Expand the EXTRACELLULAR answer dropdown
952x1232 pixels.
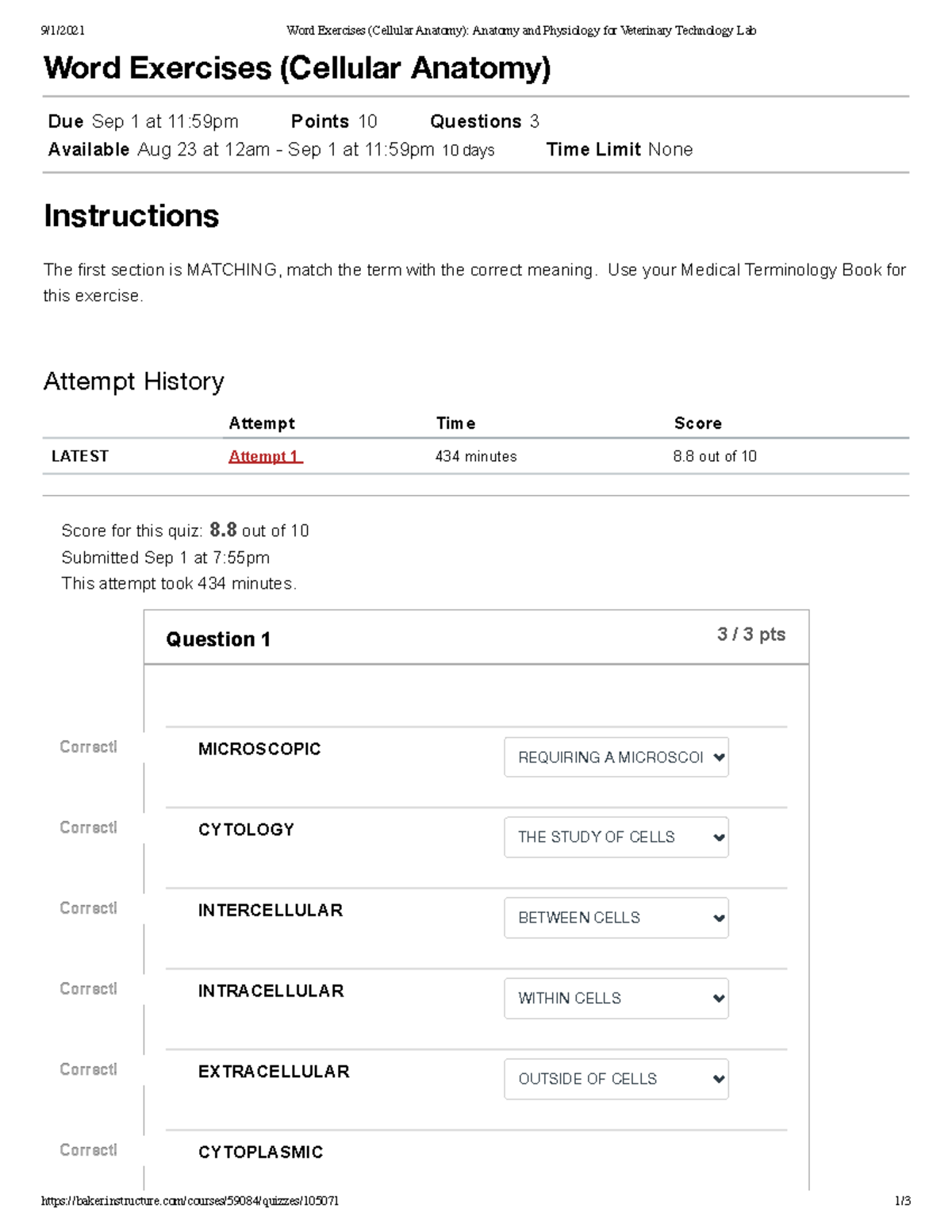(x=616, y=1079)
